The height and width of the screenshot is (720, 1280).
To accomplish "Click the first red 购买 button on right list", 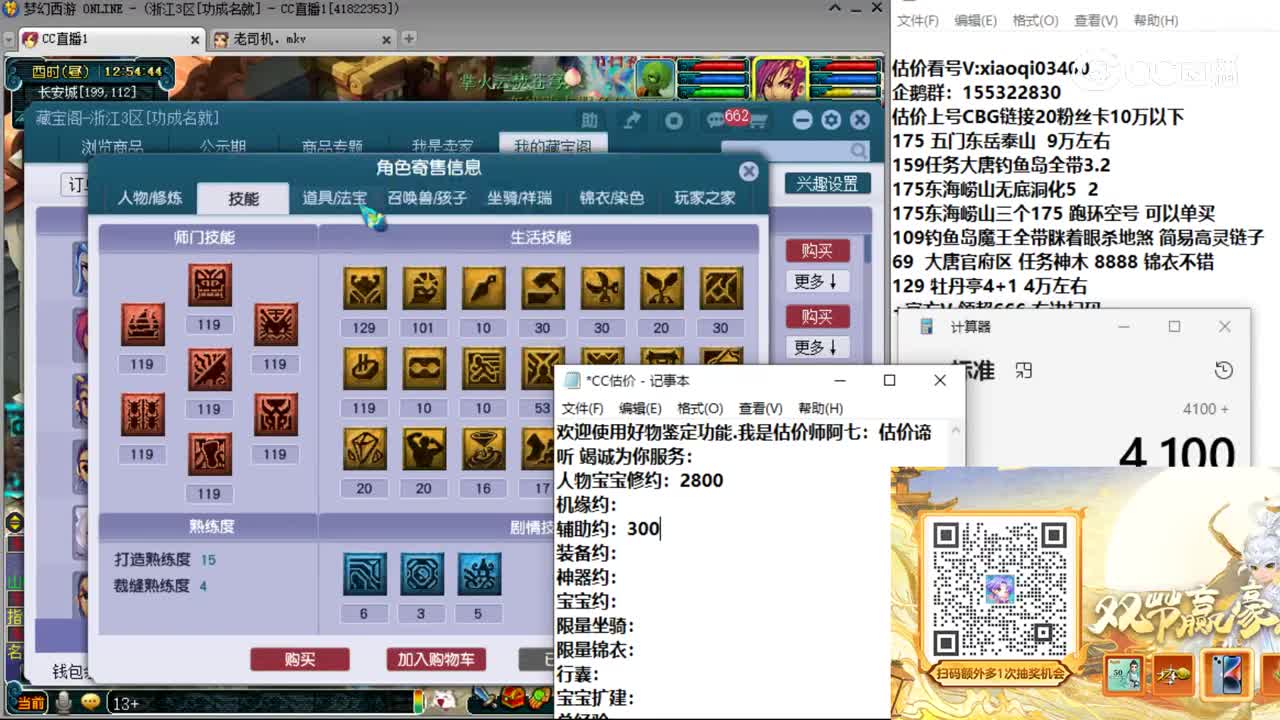I will [817, 251].
